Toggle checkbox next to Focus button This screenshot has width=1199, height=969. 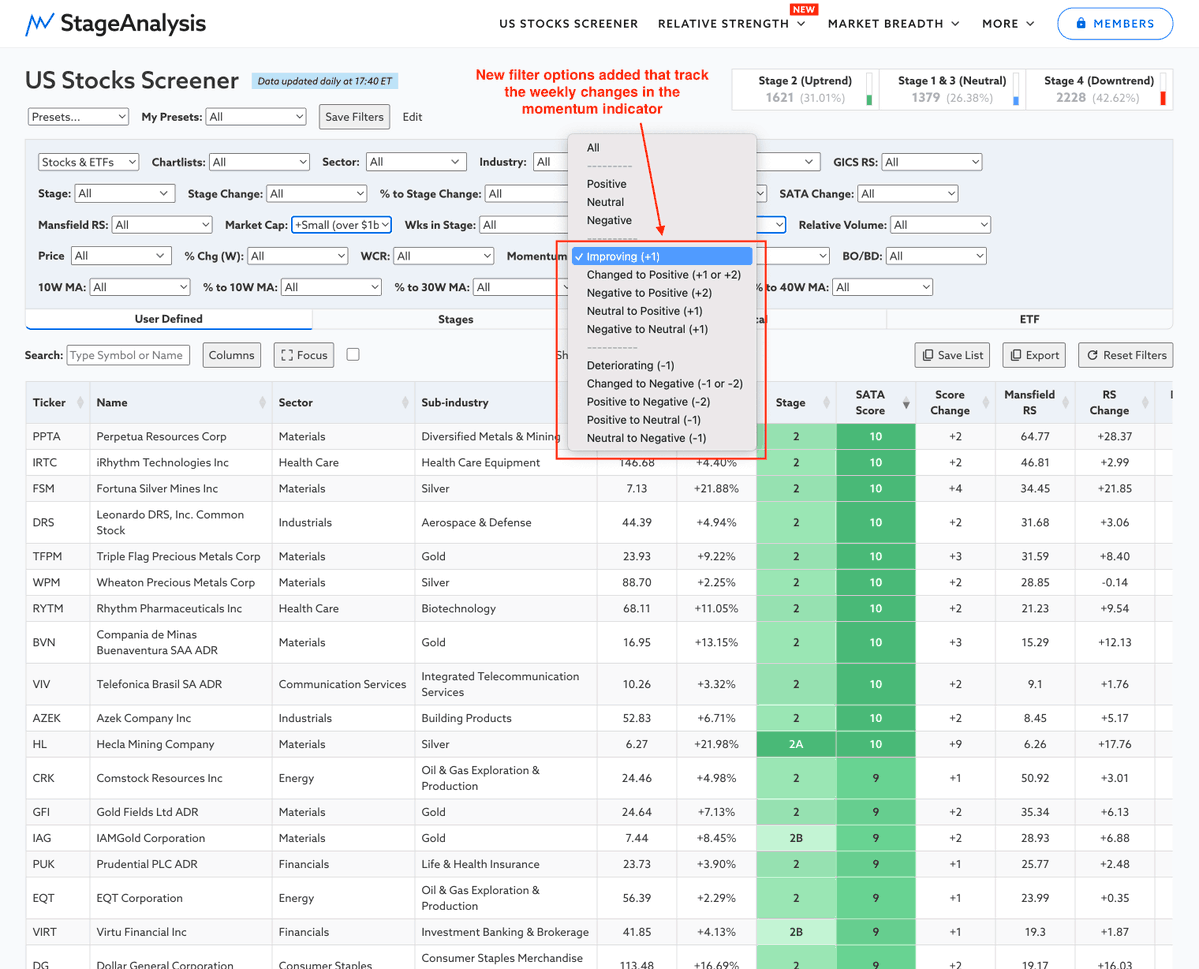[353, 354]
